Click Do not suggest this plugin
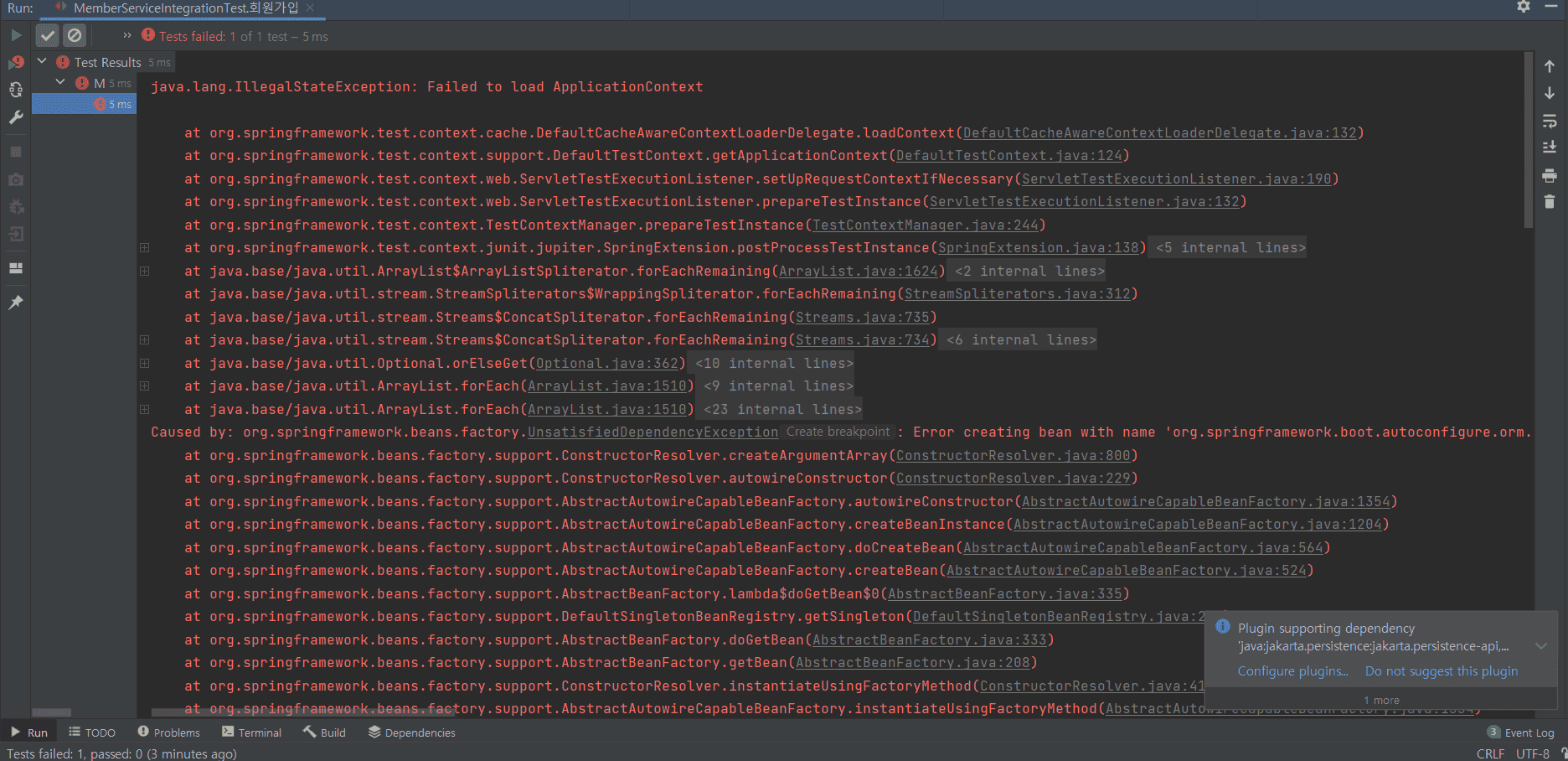The height and width of the screenshot is (761, 1568). click(1442, 671)
